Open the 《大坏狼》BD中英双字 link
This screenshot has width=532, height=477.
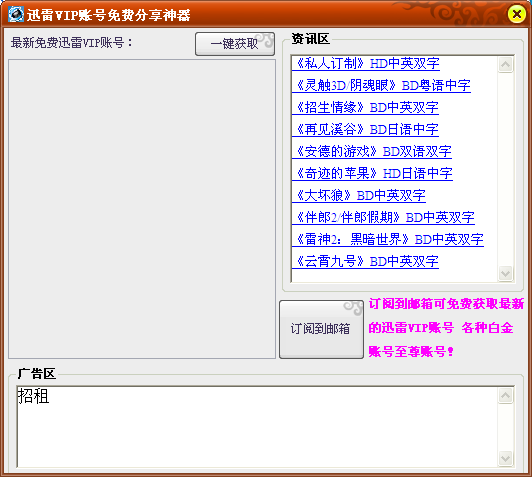click(359, 196)
